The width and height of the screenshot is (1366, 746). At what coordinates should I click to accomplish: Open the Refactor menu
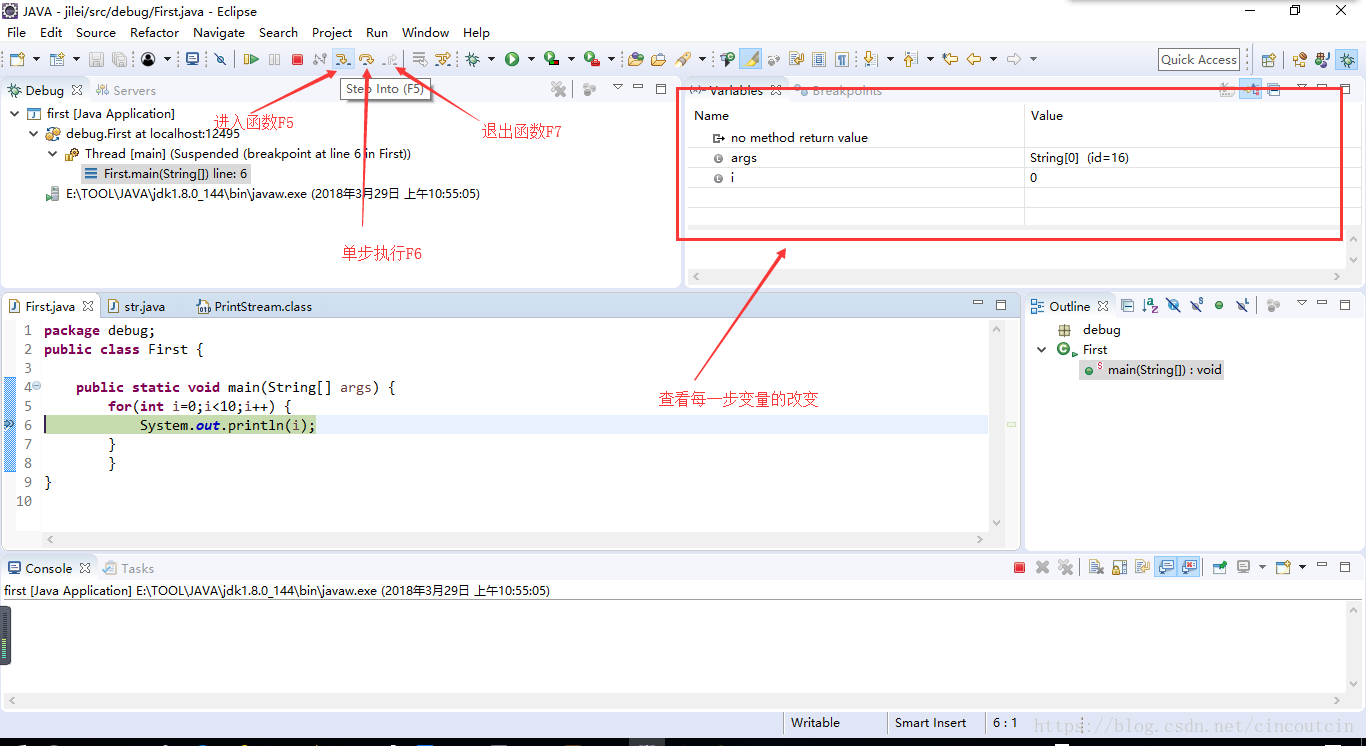click(154, 32)
